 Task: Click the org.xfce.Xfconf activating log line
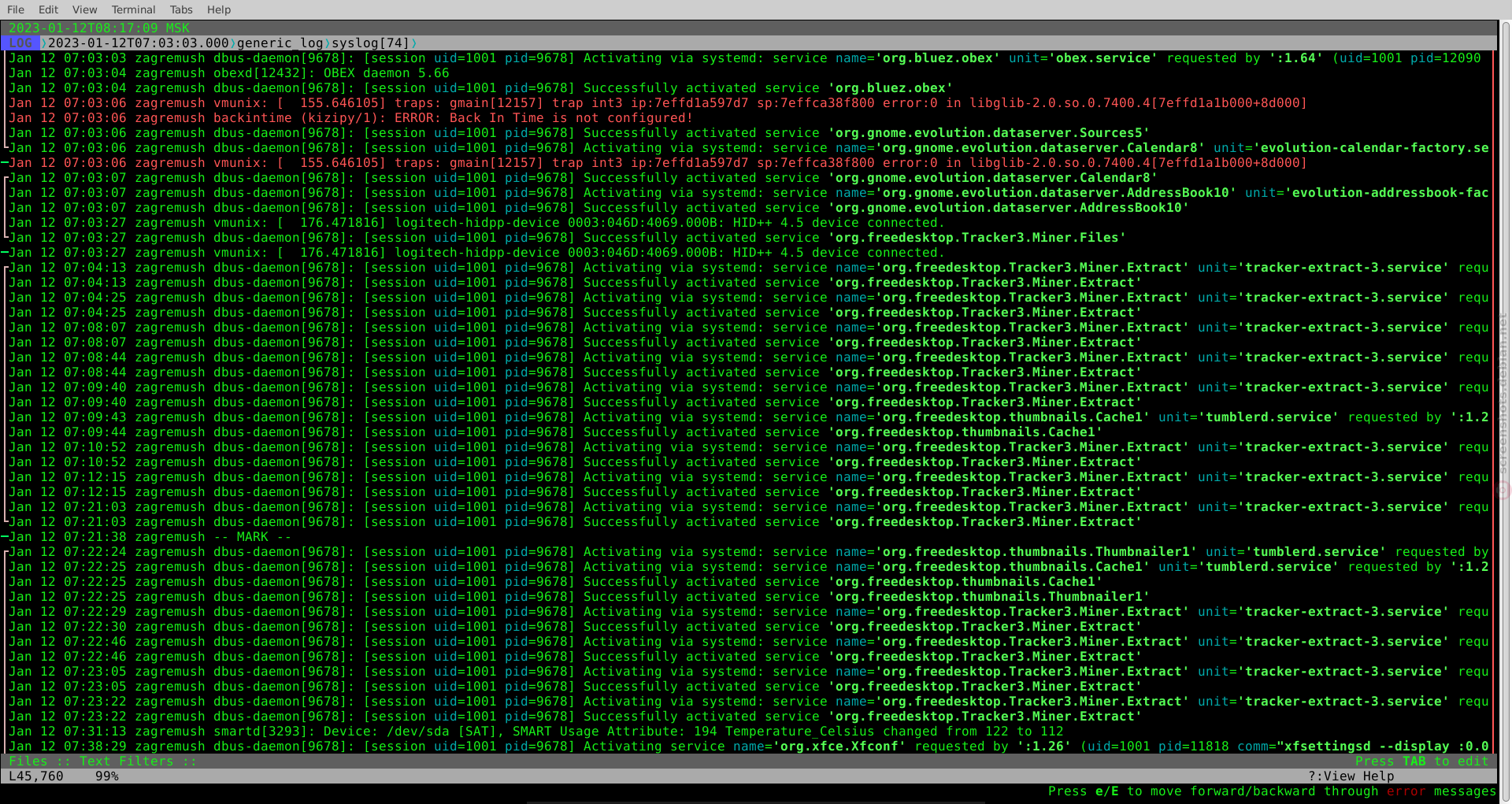tap(749, 747)
